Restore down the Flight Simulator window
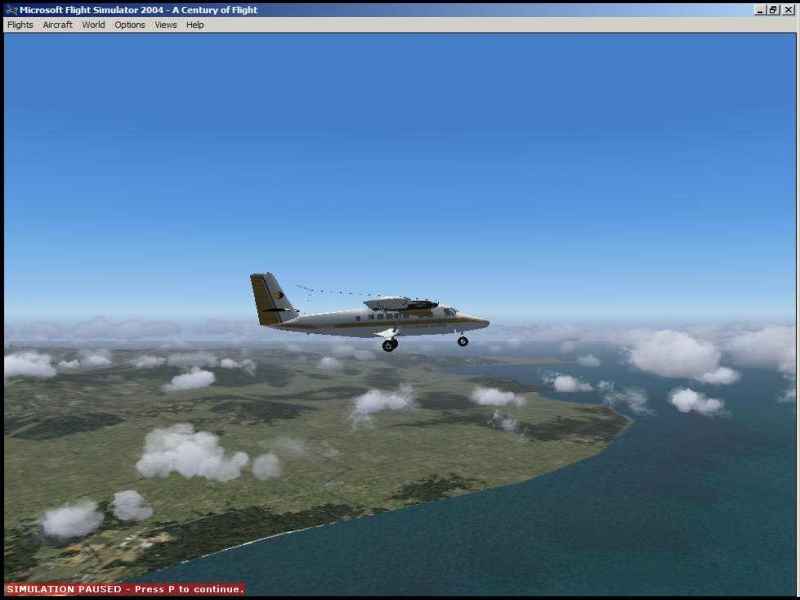Viewport: 800px width, 600px height. click(773, 10)
